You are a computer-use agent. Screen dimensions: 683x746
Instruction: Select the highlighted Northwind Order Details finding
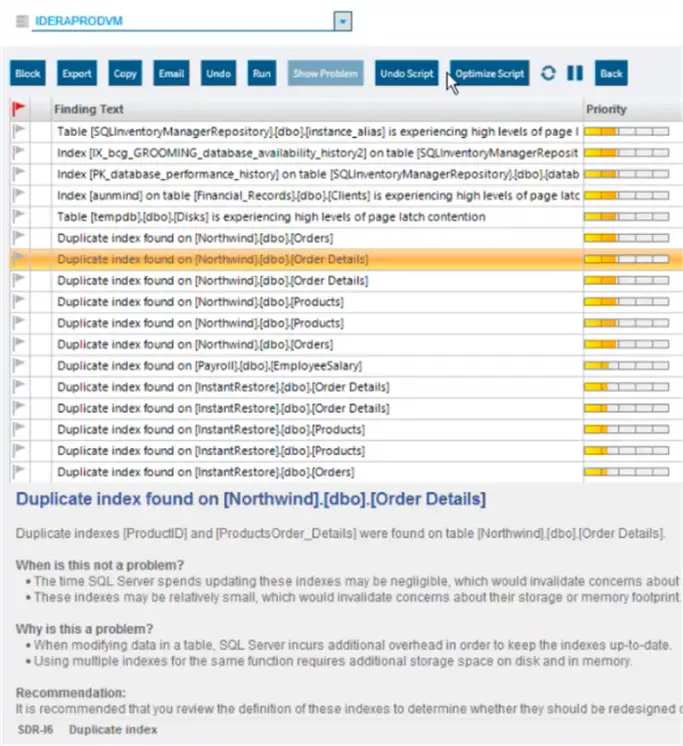(213, 259)
